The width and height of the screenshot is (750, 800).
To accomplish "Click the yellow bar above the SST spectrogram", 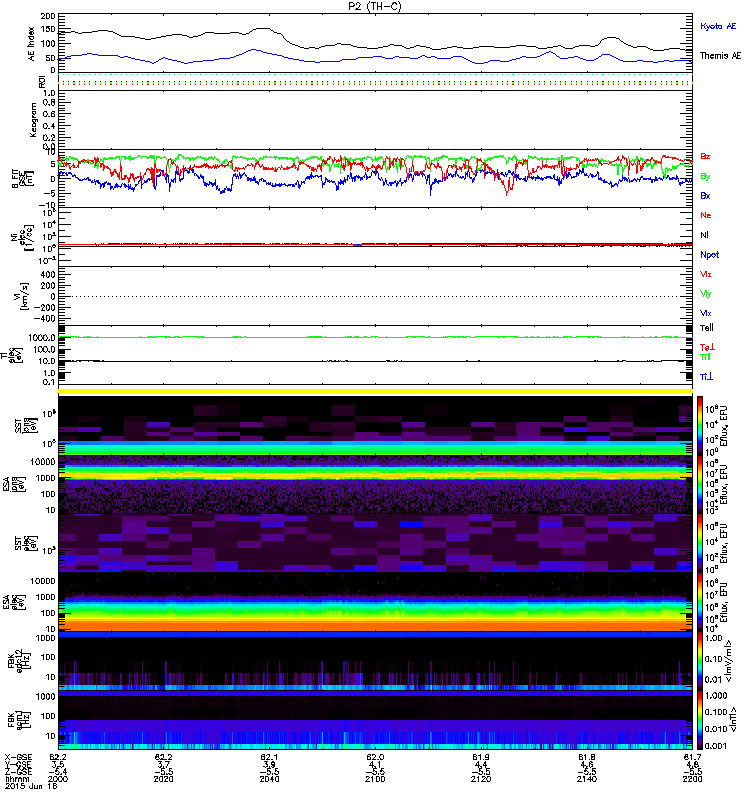I will [x=376, y=391].
